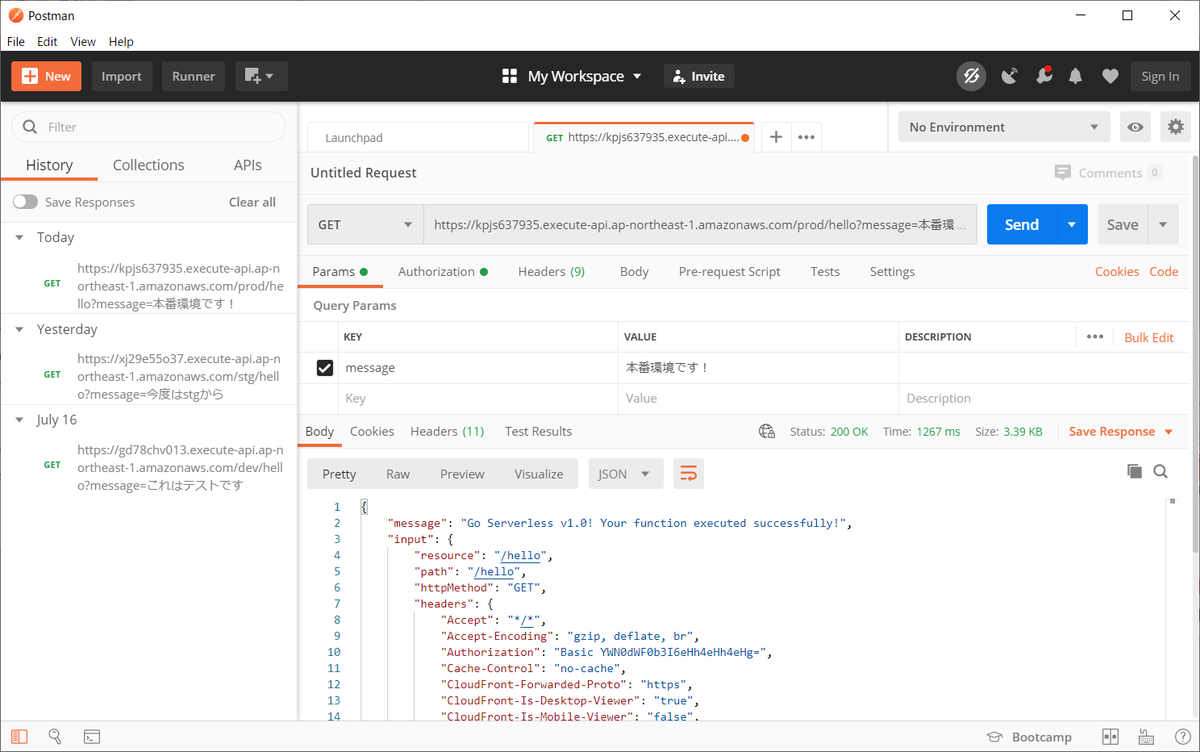Screen dimensions: 1200x752
Task: Collapse the Yesterday history group
Action: click(20, 330)
